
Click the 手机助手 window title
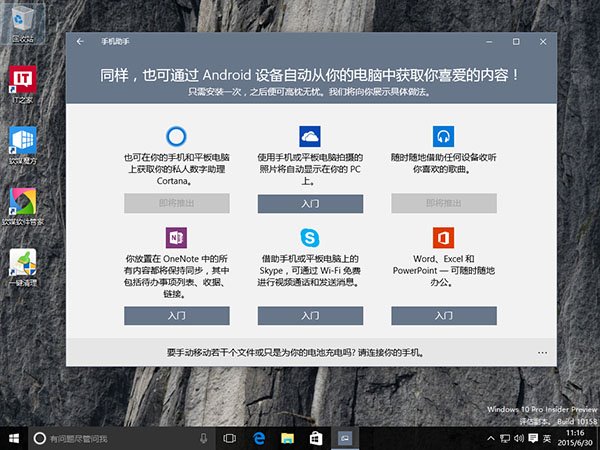point(115,41)
